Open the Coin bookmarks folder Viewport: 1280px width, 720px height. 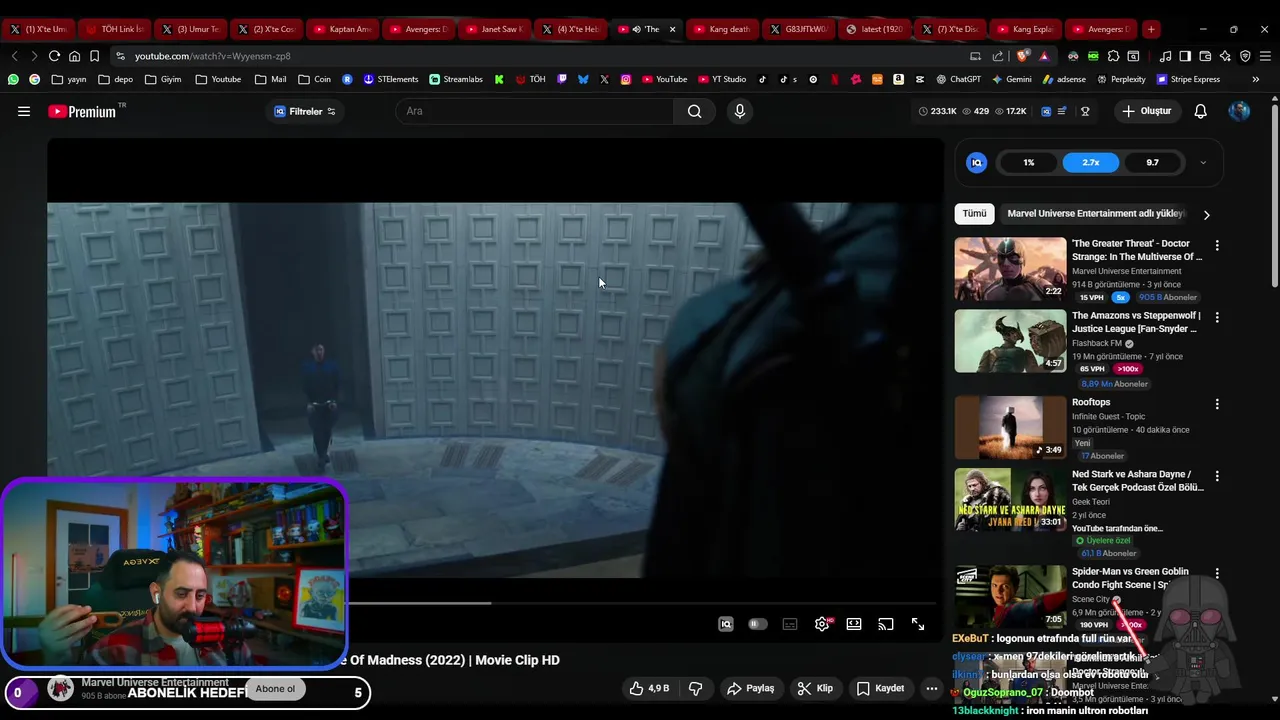coord(314,79)
